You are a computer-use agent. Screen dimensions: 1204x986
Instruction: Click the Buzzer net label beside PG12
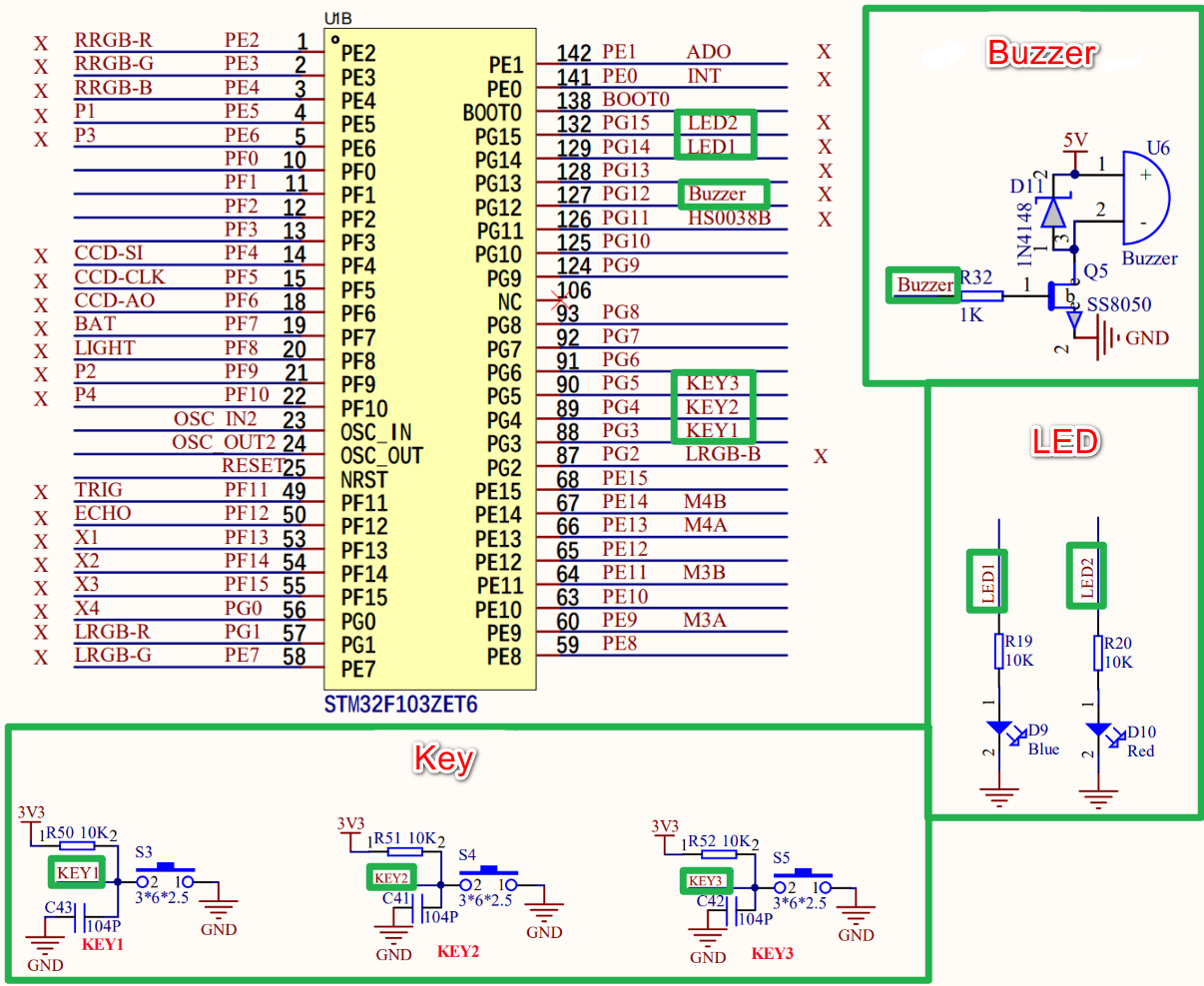[717, 194]
